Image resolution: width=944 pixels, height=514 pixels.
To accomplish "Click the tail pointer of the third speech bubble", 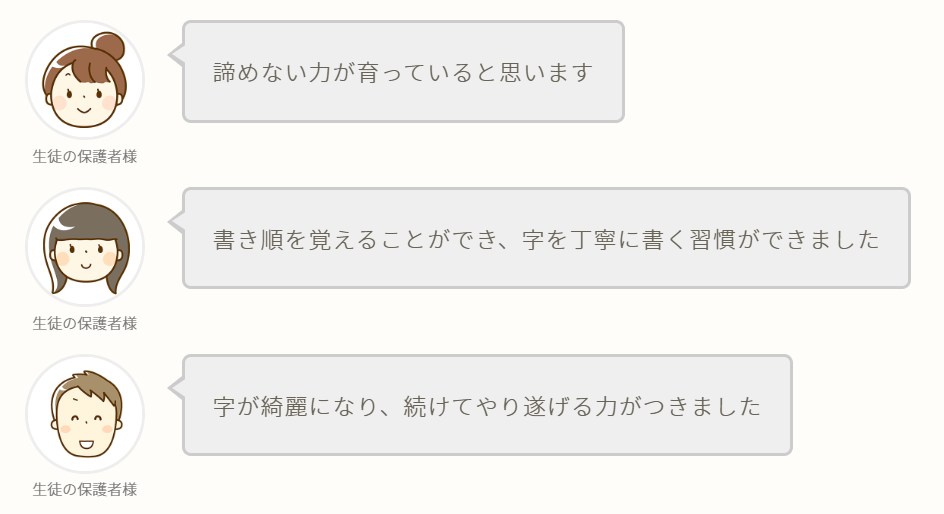I will 176,388.
